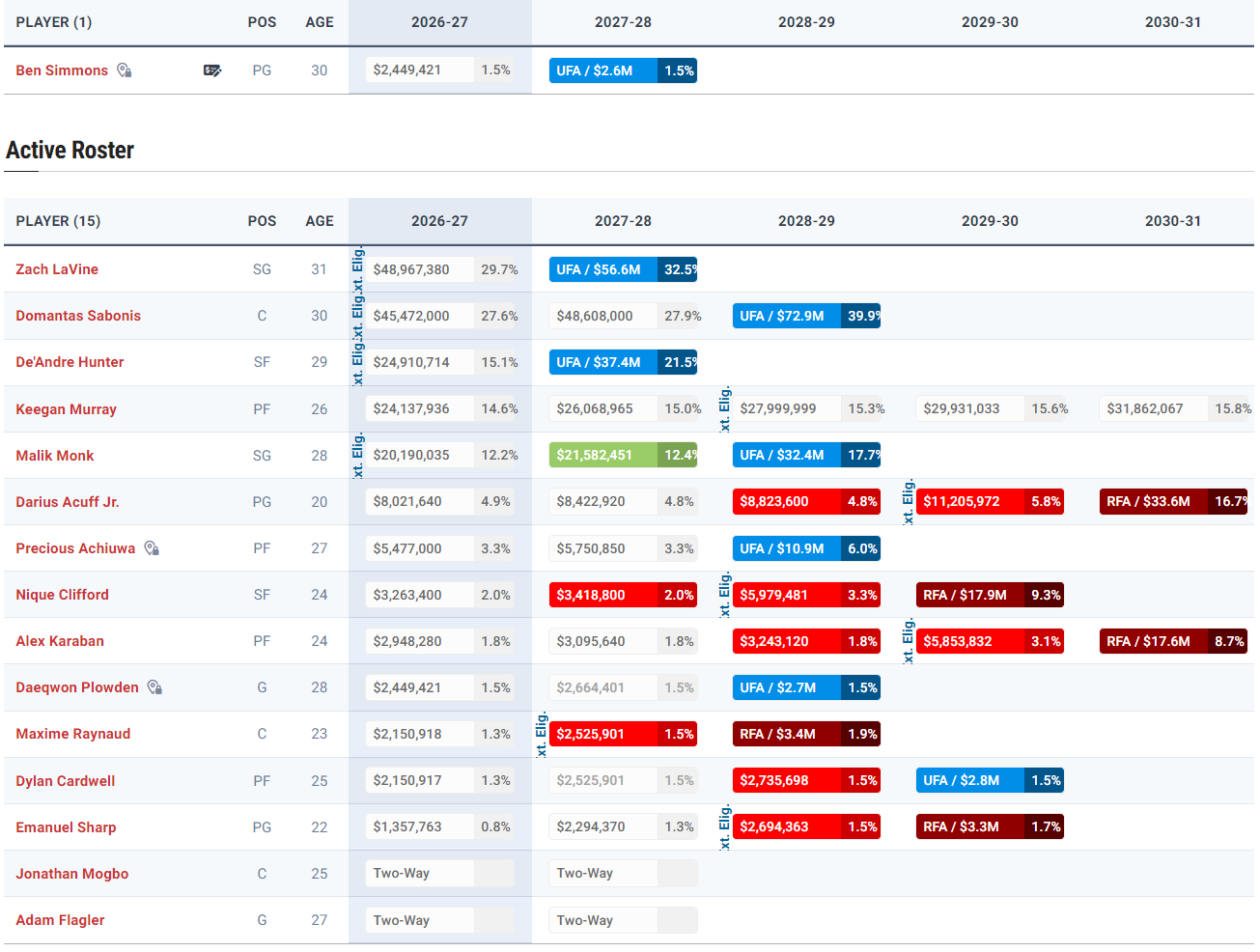Screen dimensions: 1260x952
Task: Sort by the PLAYER (1) column header
Action: tap(54, 22)
